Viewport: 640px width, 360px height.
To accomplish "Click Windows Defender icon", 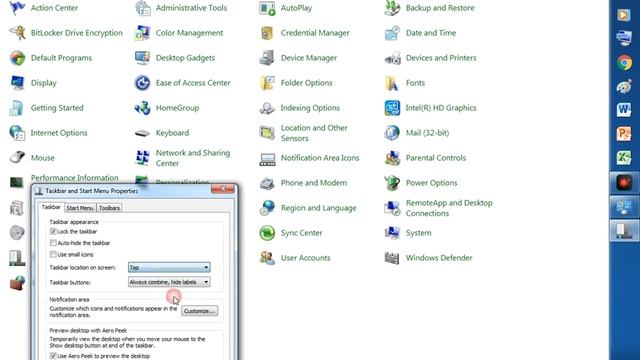I will 392,258.
